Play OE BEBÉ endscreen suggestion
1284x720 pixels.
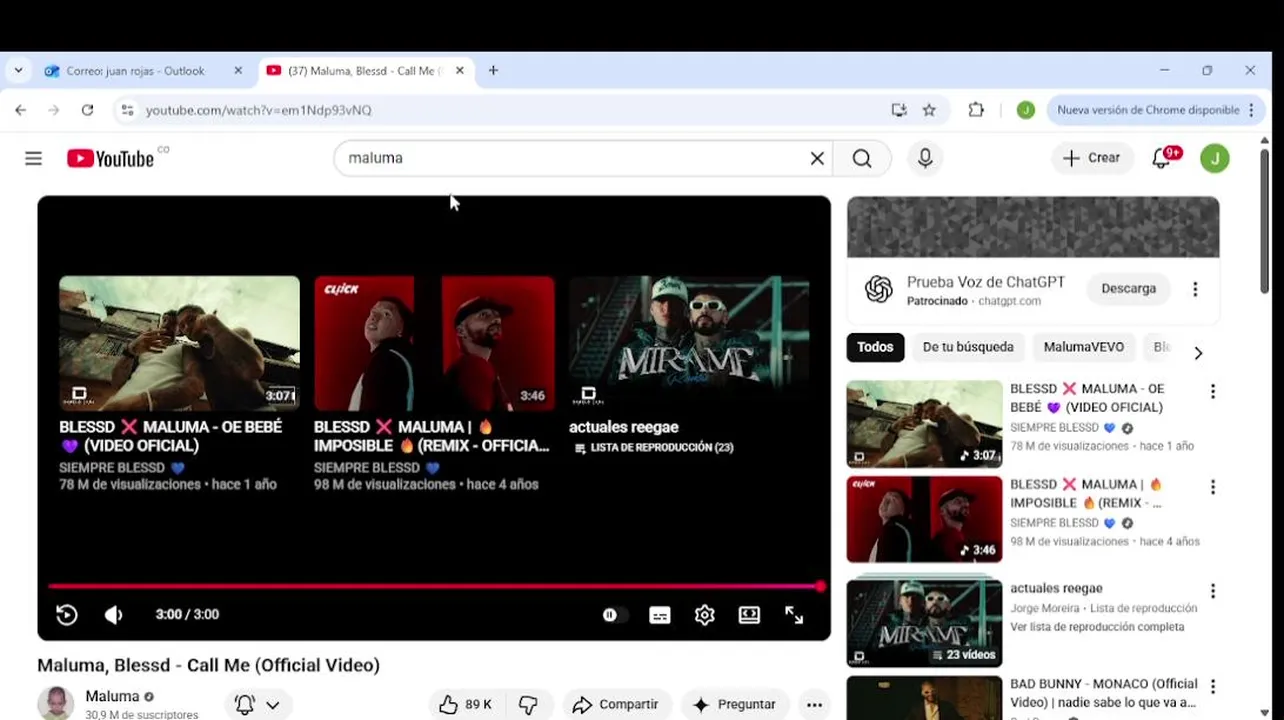click(x=179, y=343)
